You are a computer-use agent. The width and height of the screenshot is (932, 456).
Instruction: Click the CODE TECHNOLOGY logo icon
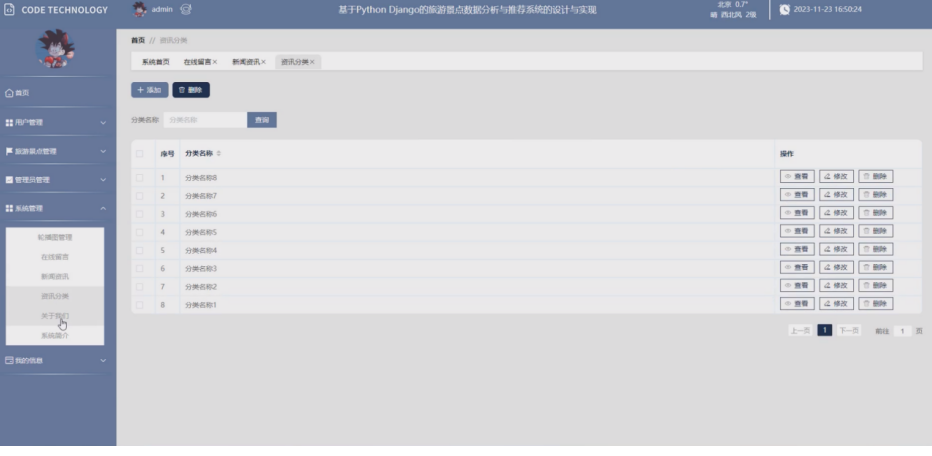pos(10,10)
